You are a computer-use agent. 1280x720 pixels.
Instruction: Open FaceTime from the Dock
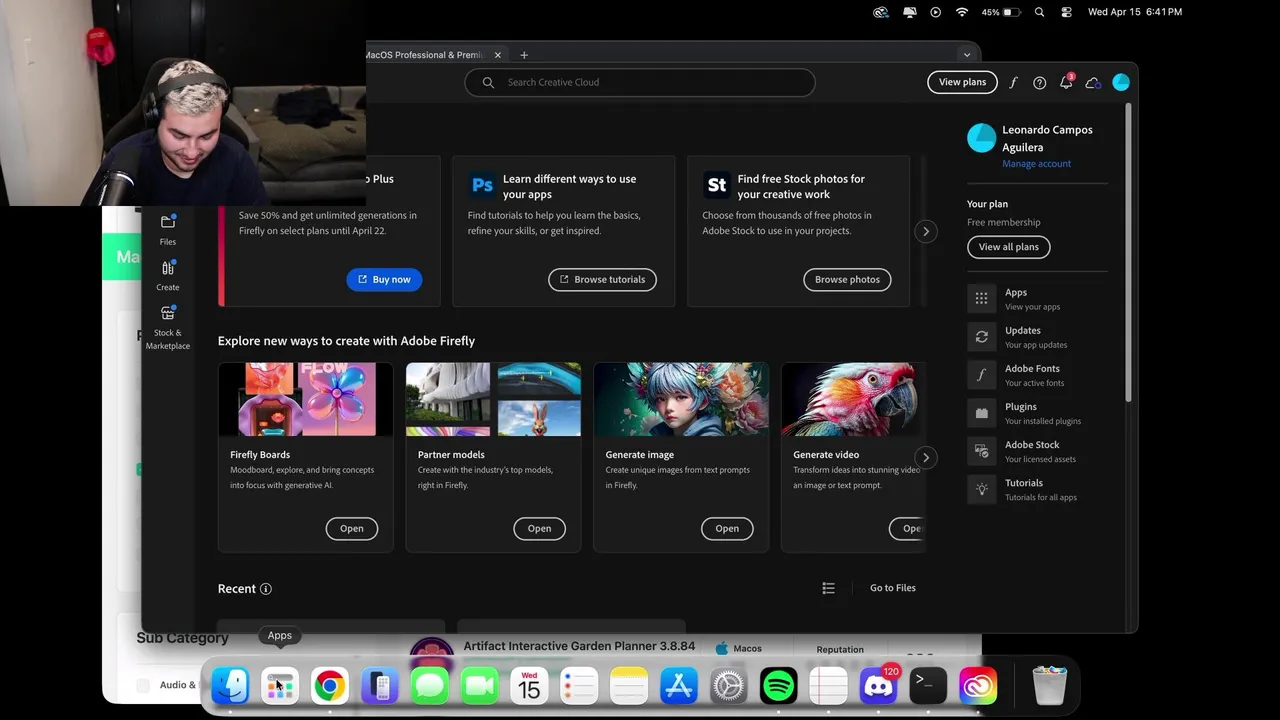click(x=480, y=686)
